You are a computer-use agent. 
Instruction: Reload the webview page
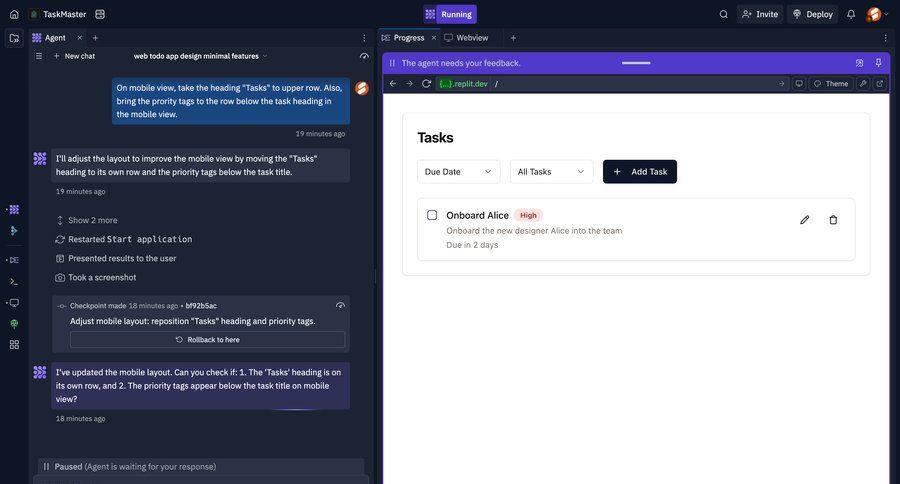coord(426,84)
